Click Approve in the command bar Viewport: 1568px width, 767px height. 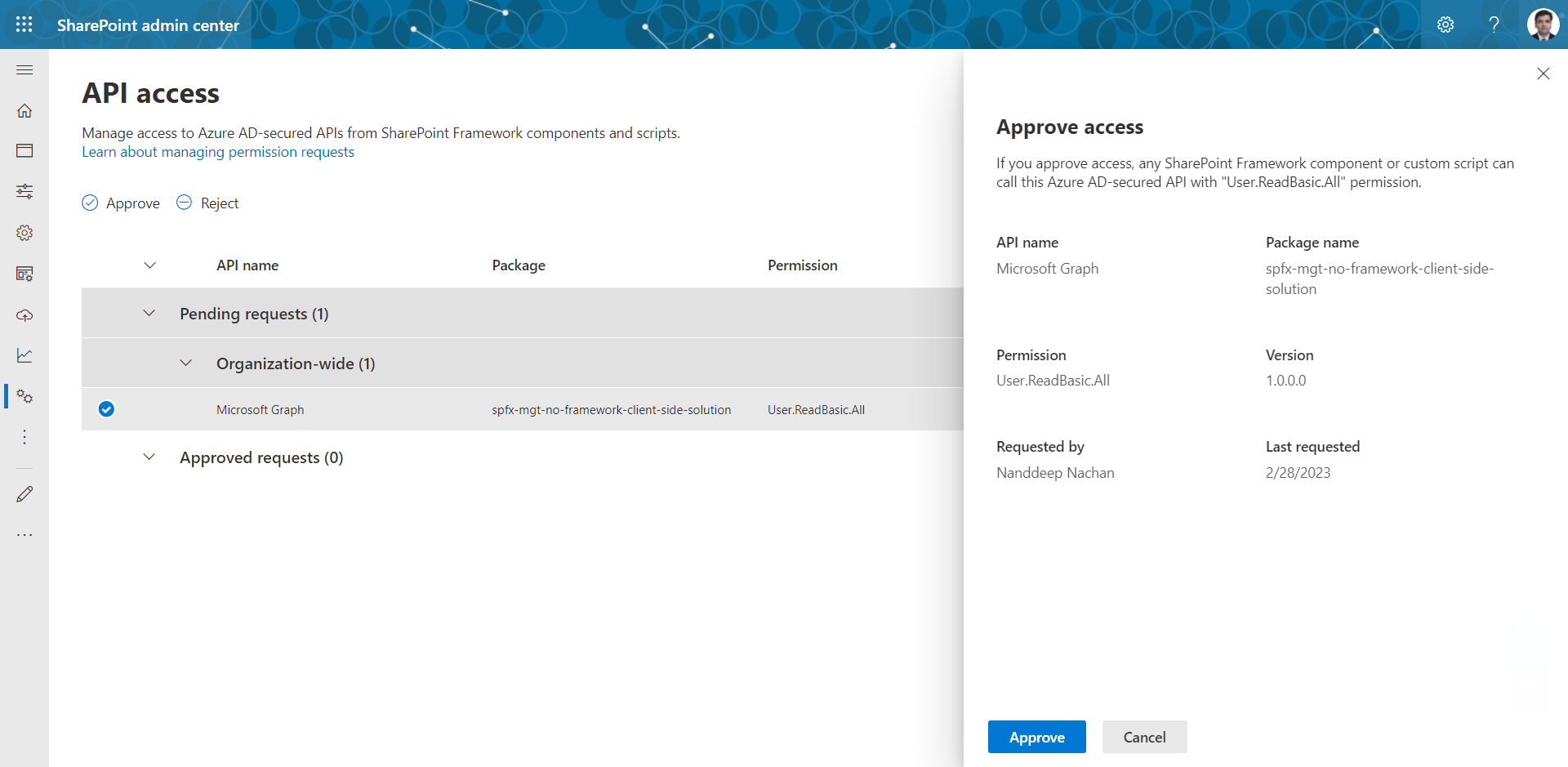point(121,203)
